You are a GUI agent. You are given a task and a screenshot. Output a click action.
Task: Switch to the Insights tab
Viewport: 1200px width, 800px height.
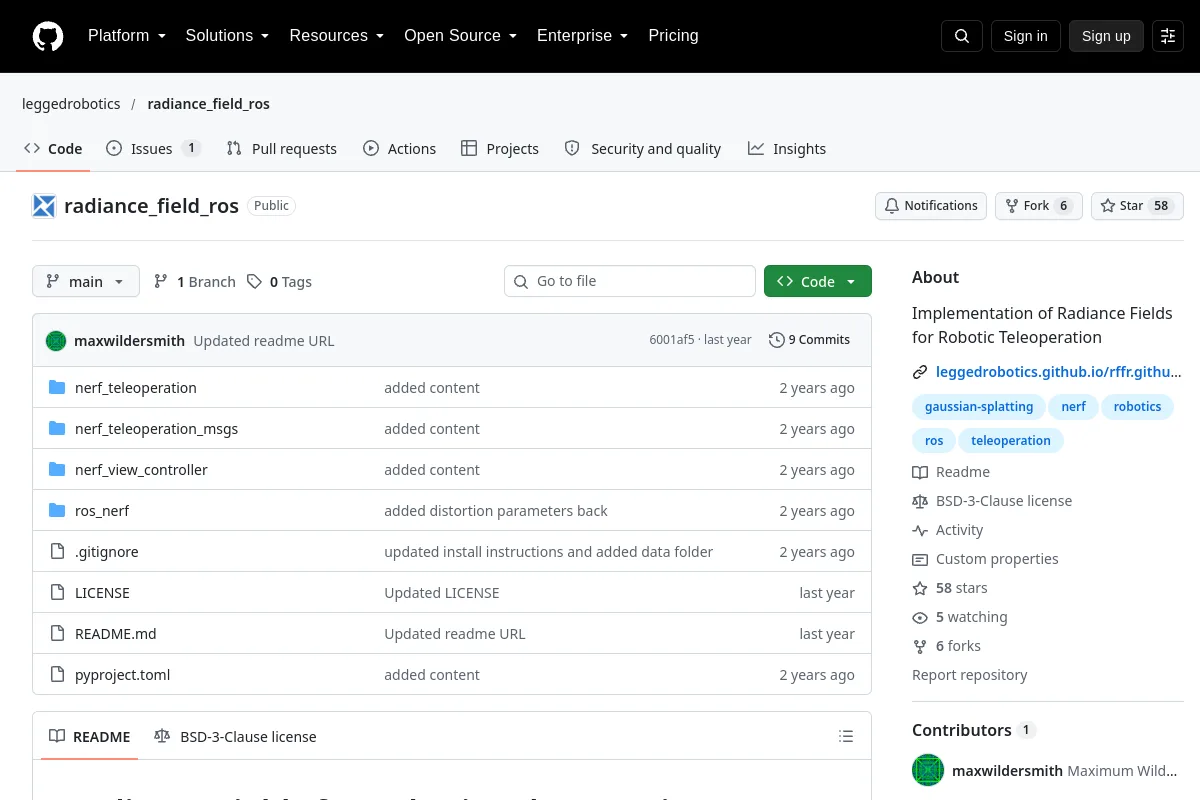pyautogui.click(x=787, y=148)
